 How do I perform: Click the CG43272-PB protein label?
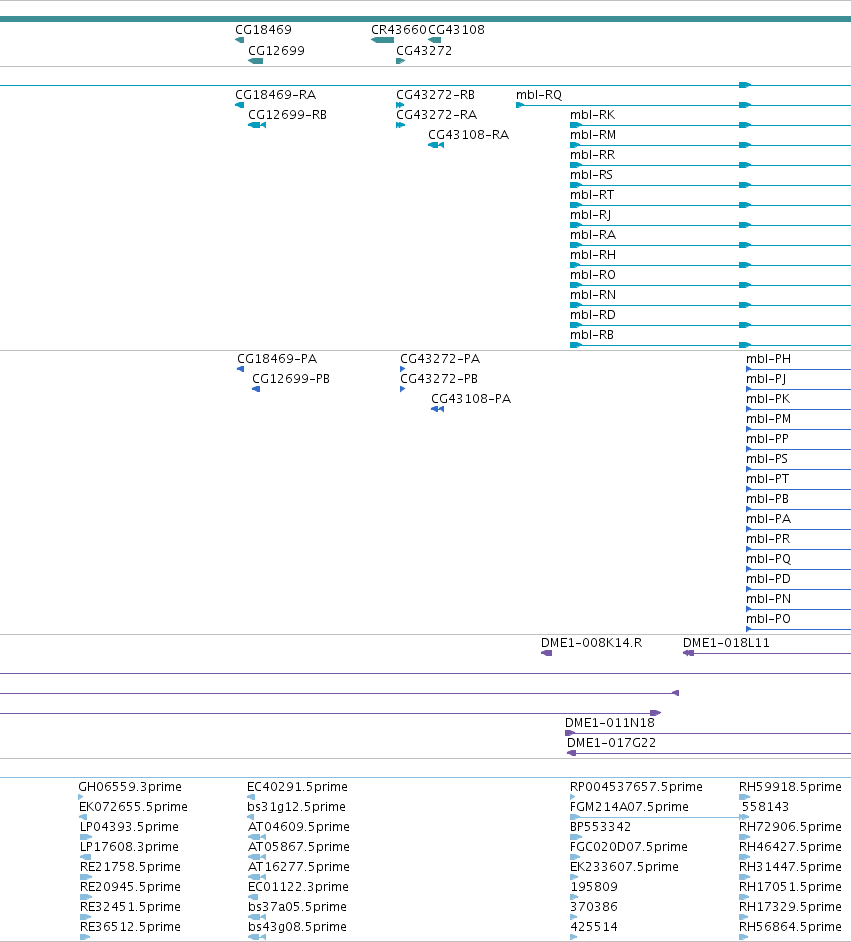438,378
